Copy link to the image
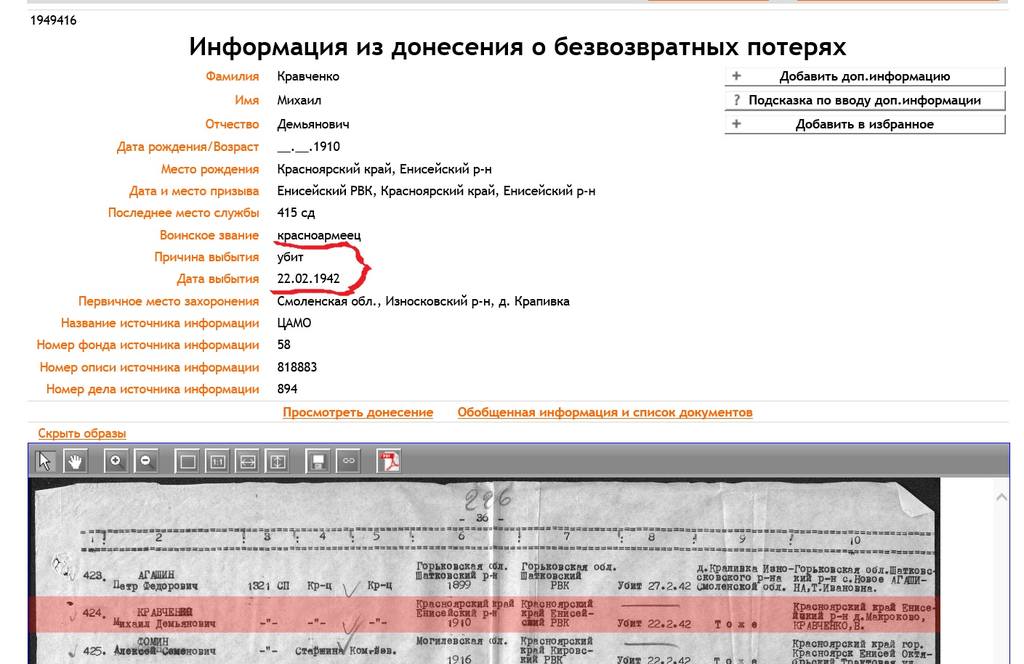 (349, 462)
